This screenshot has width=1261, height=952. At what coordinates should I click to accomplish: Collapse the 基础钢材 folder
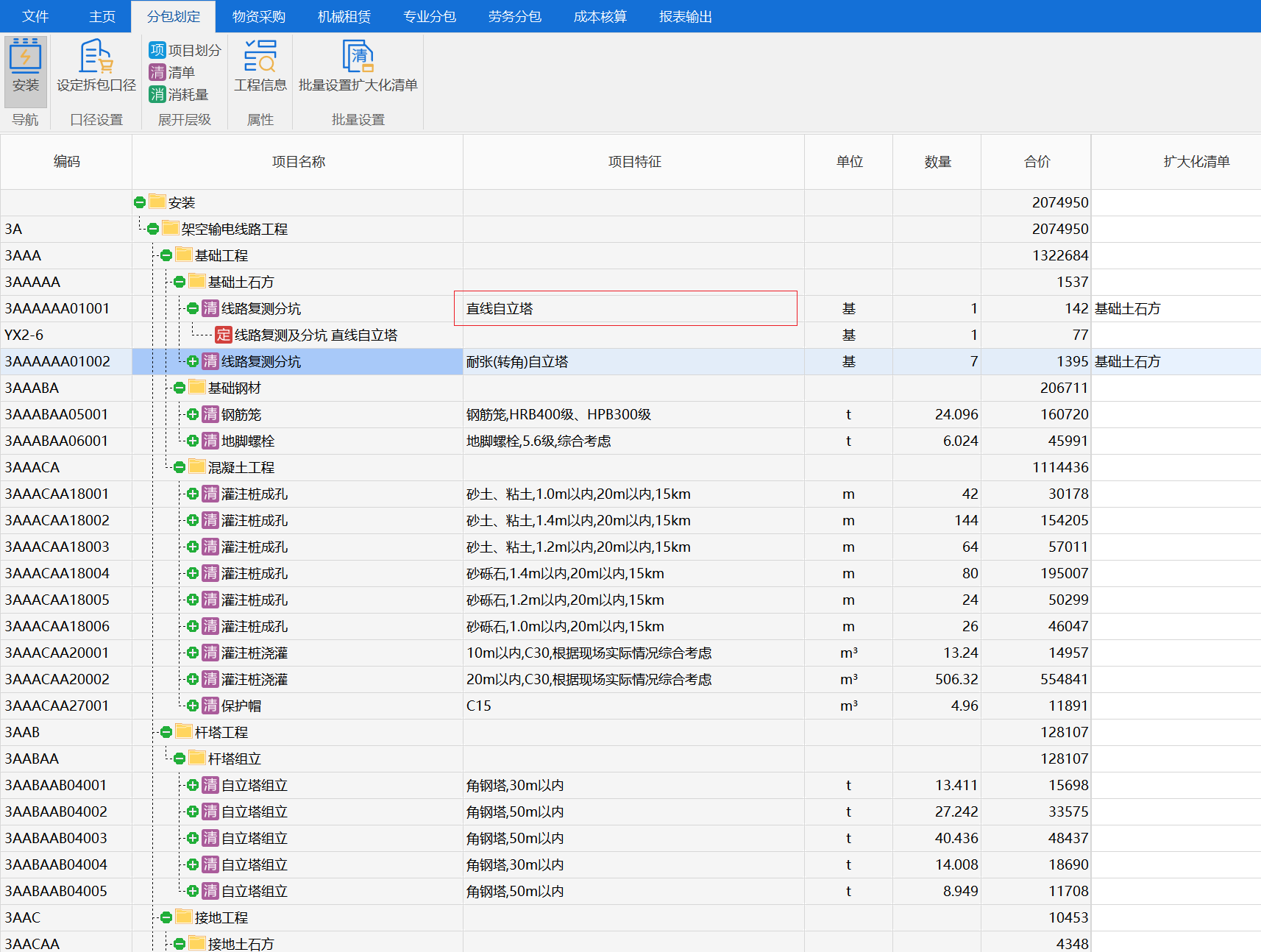pos(180,388)
